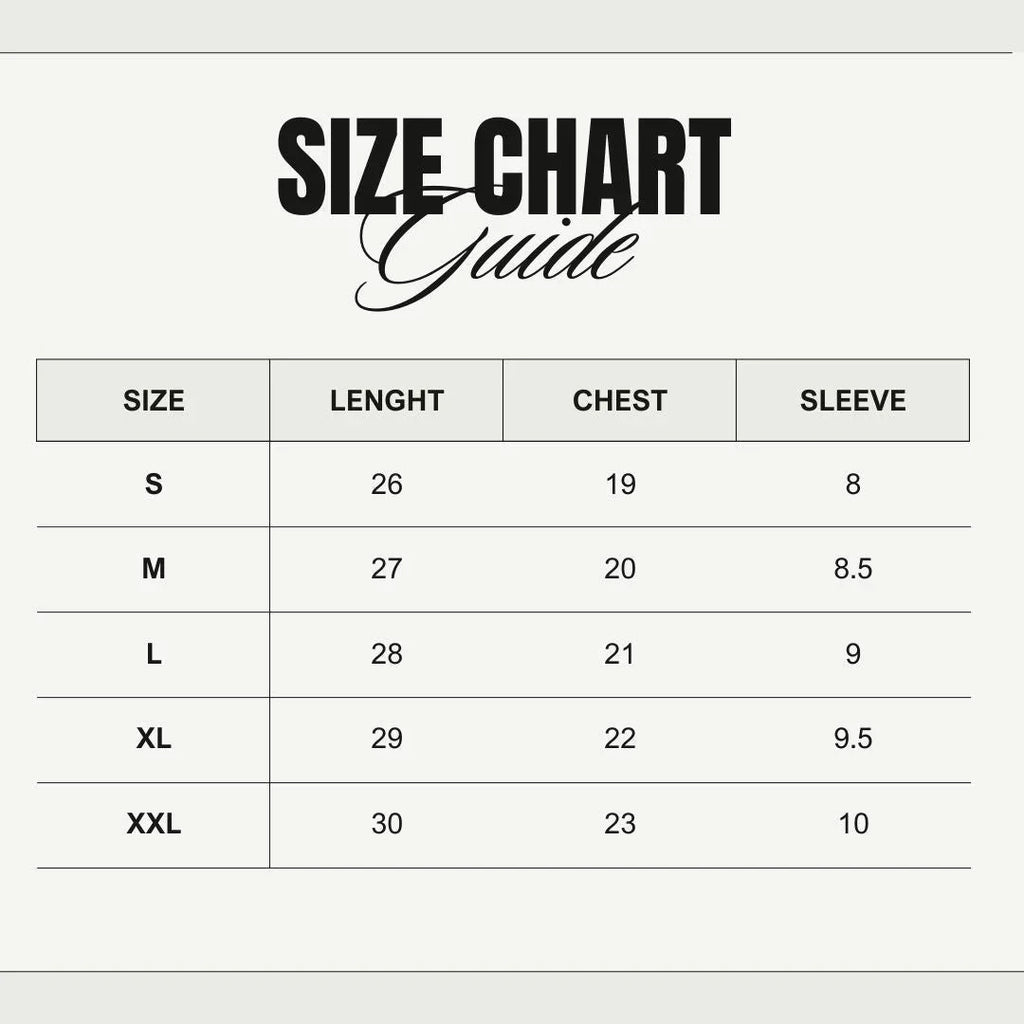
Task: Click the L size row label
Action: tap(154, 655)
